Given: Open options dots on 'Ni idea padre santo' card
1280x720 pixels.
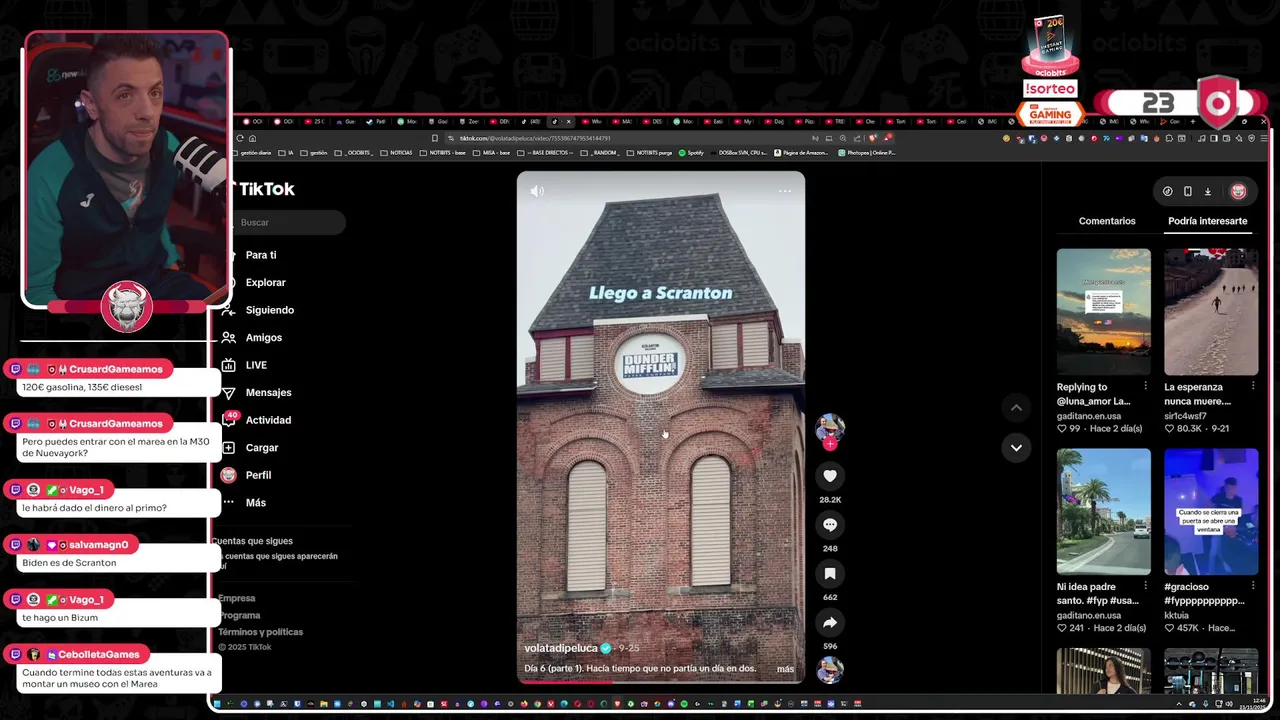Looking at the screenshot, I should pyautogui.click(x=1145, y=586).
